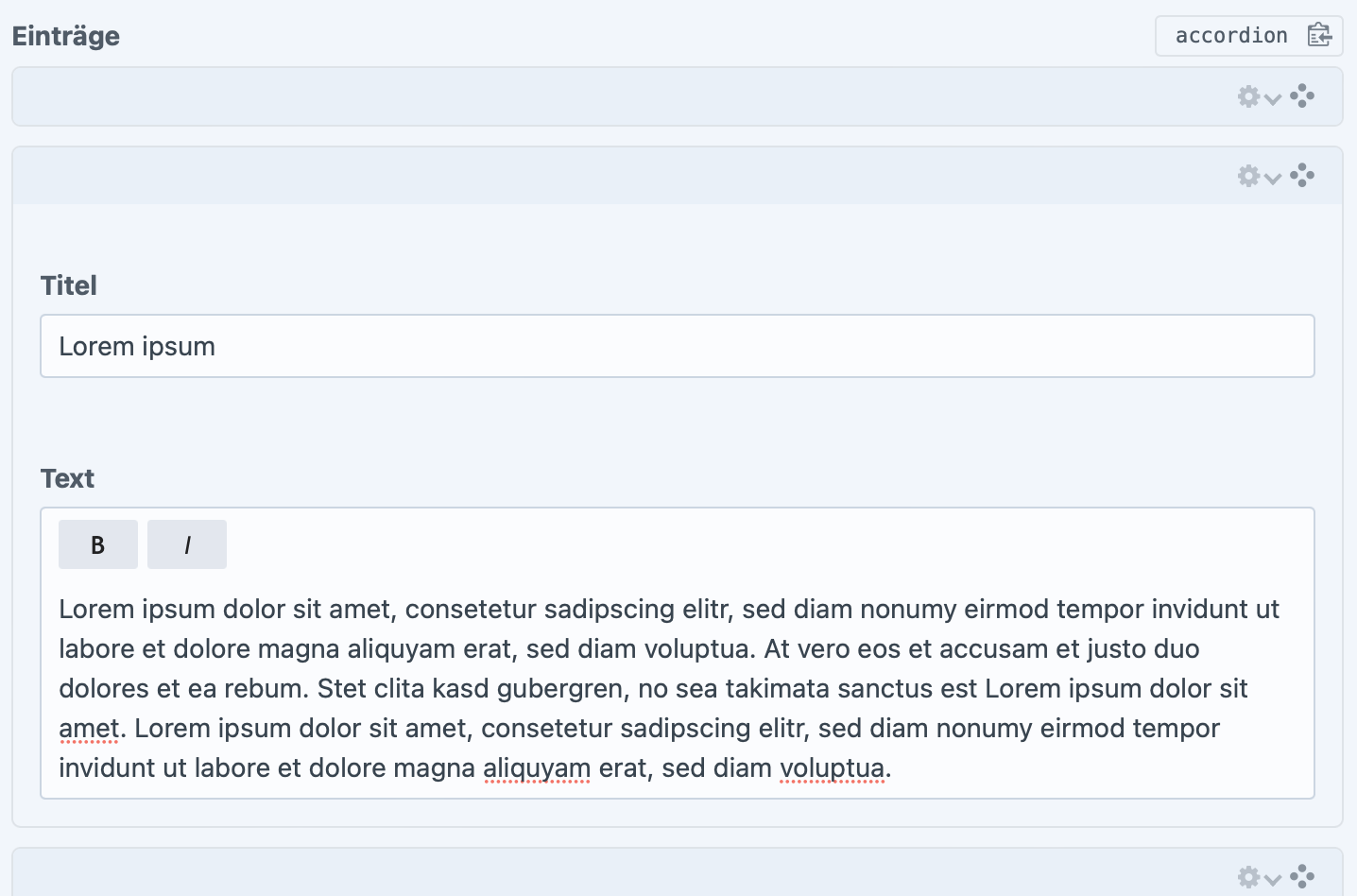
Task: Grab the drag handle of the expanded entry
Action: [1302, 175]
